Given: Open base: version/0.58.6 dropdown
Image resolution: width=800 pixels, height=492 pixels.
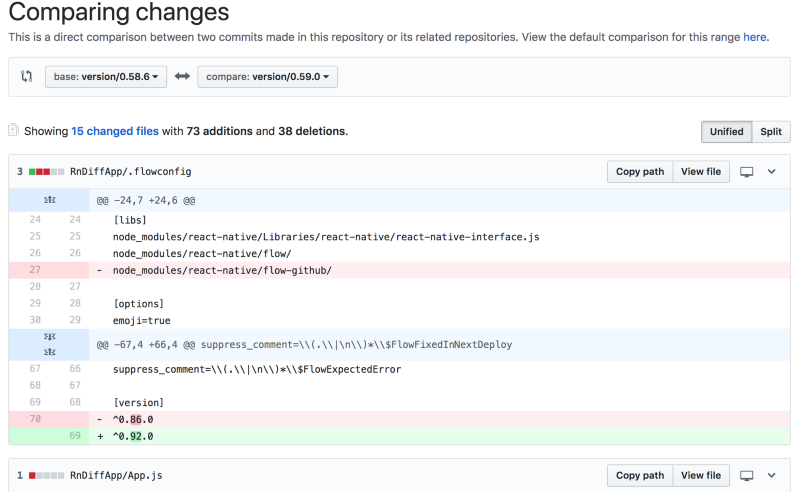Looking at the screenshot, I should click(106, 76).
